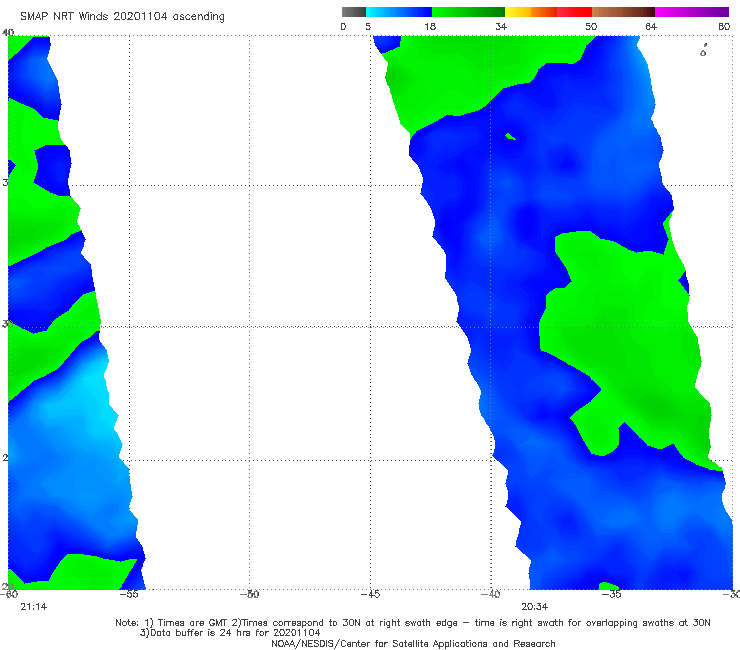The image size is (740, 650).
Task: Click the brown 50-64 color bar segment
Action: click(x=623, y=12)
